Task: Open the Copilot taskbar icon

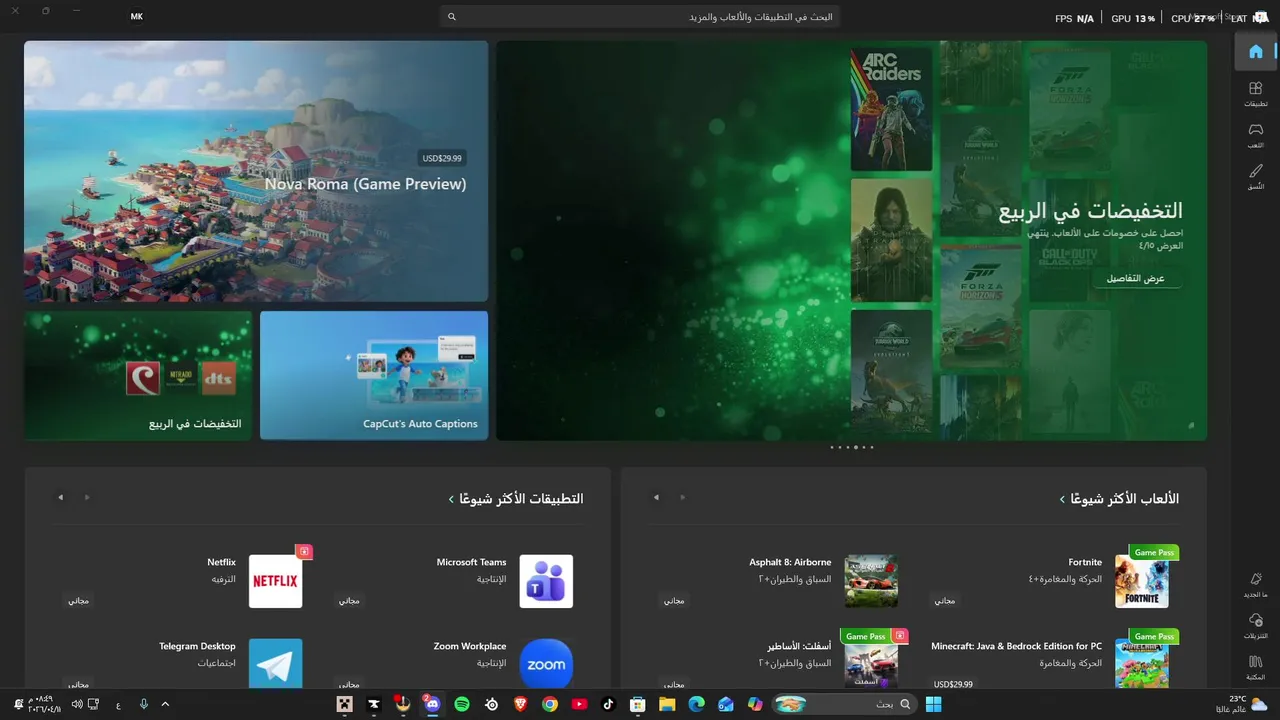Action: coord(755,704)
